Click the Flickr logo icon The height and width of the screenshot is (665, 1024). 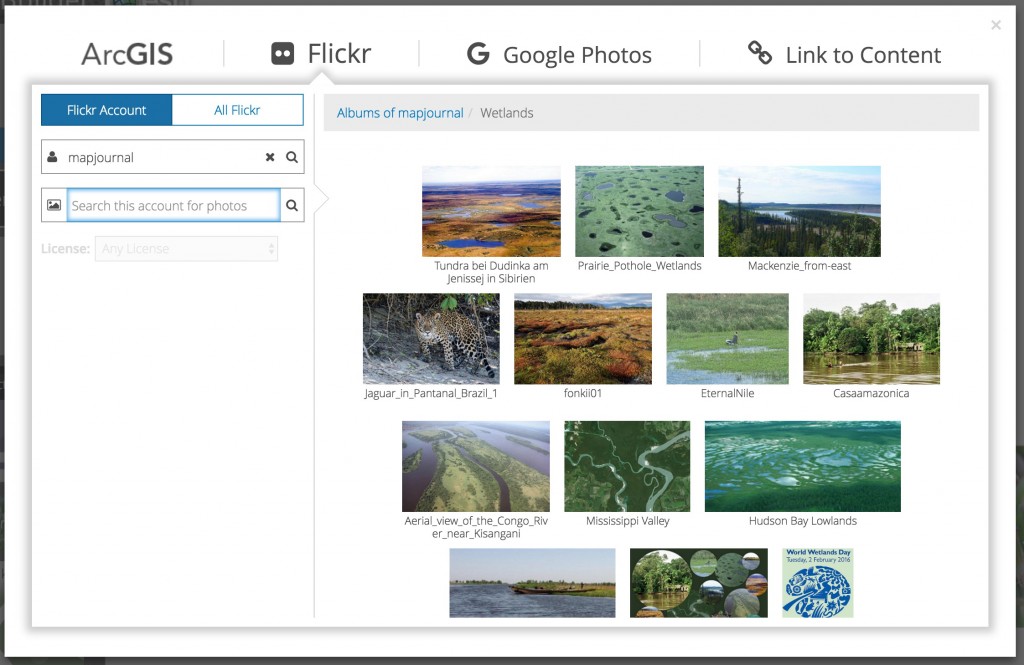click(x=283, y=54)
